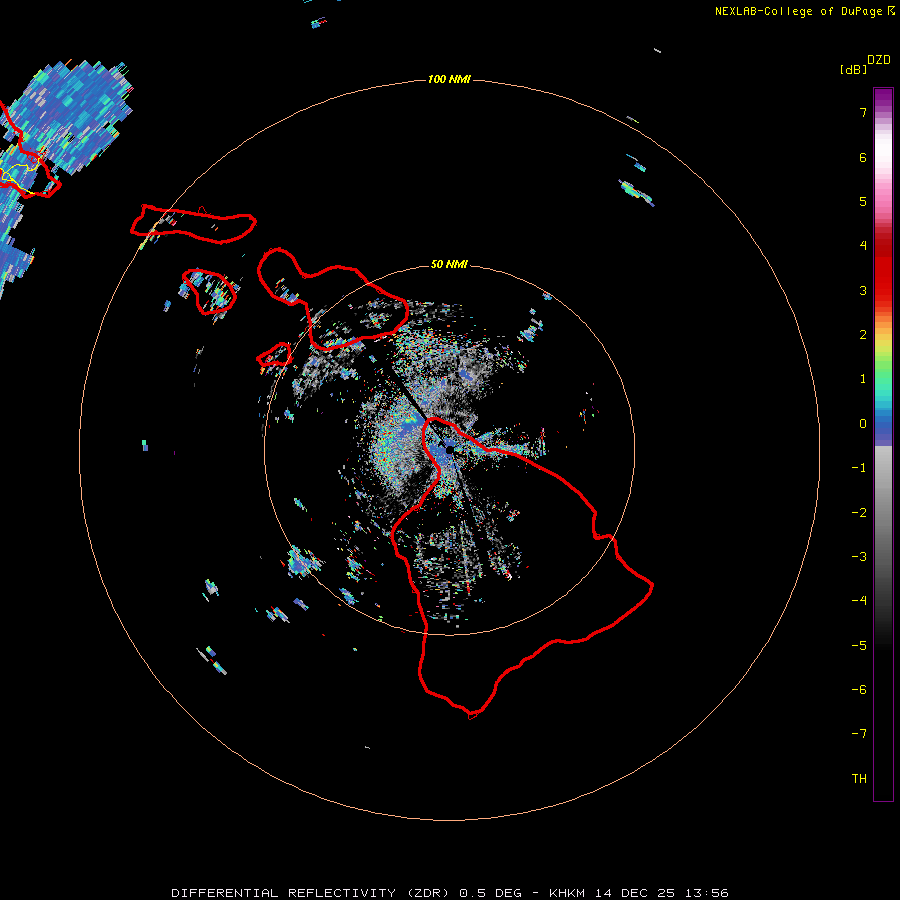Click the Differential Reflectivity (ZDR) title text
This screenshot has width=900, height=900.
pos(310,893)
